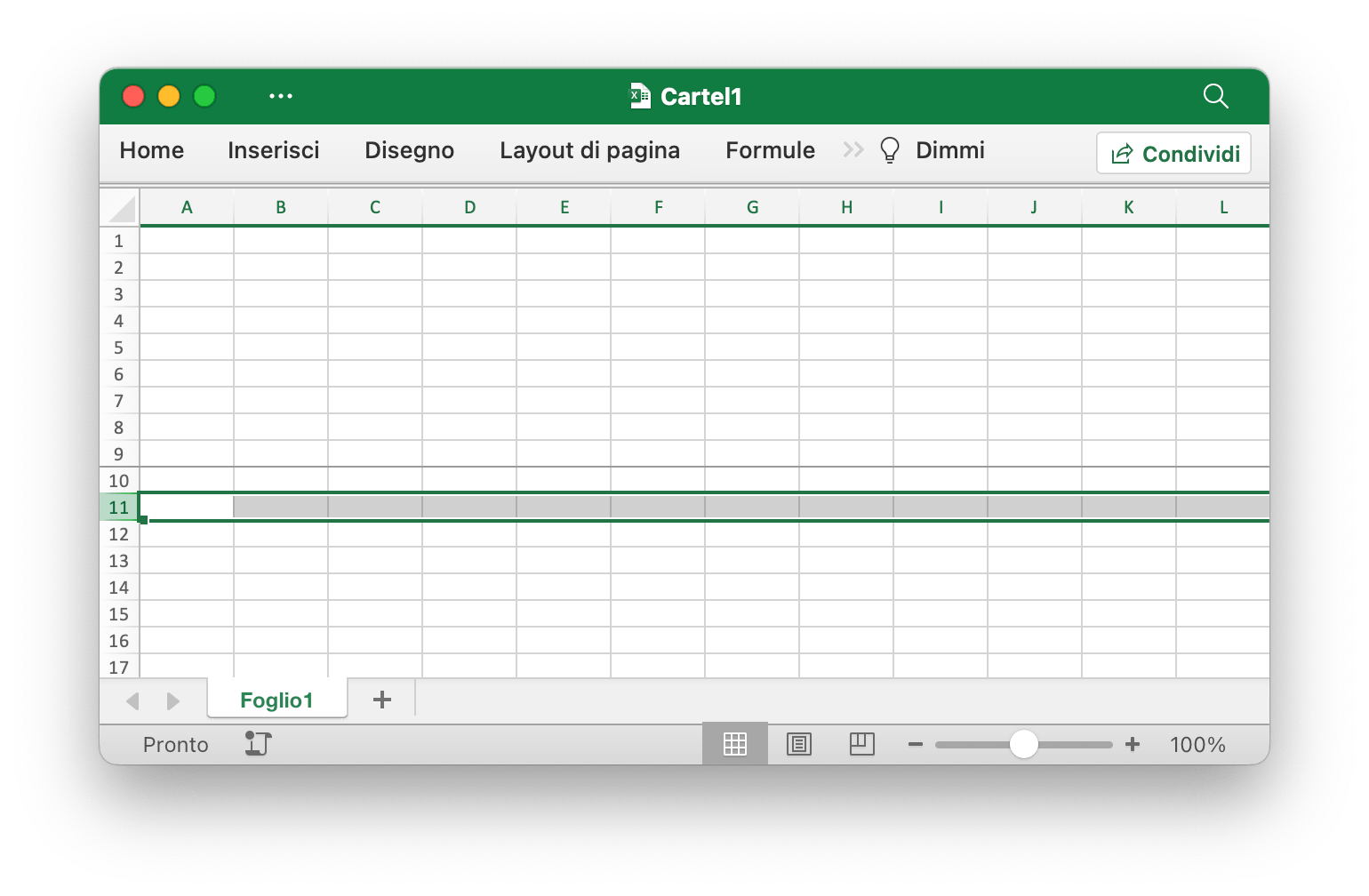This screenshot has width=1369, height=896.
Task: Go to previous sheet arrow
Action: coord(133,701)
